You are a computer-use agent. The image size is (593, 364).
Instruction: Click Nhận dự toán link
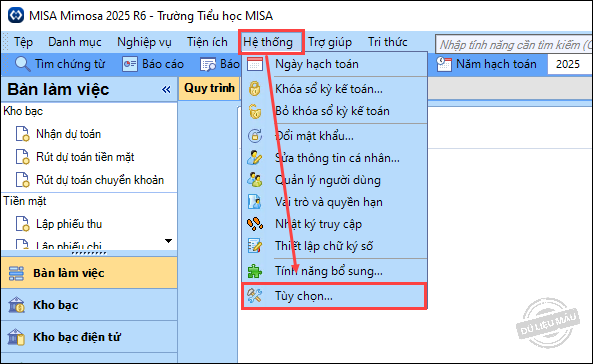click(x=68, y=134)
